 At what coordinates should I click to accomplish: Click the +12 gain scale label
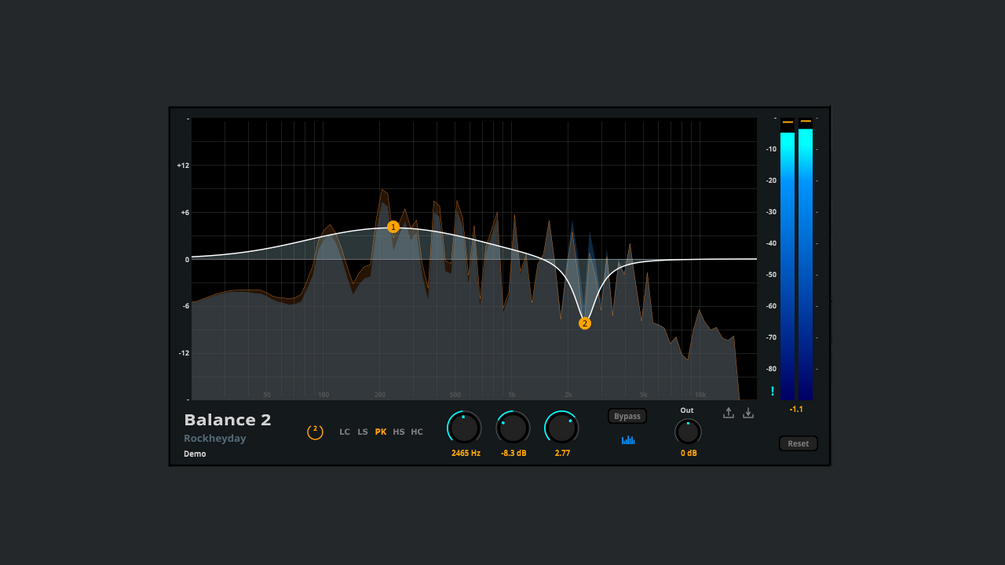(x=183, y=165)
